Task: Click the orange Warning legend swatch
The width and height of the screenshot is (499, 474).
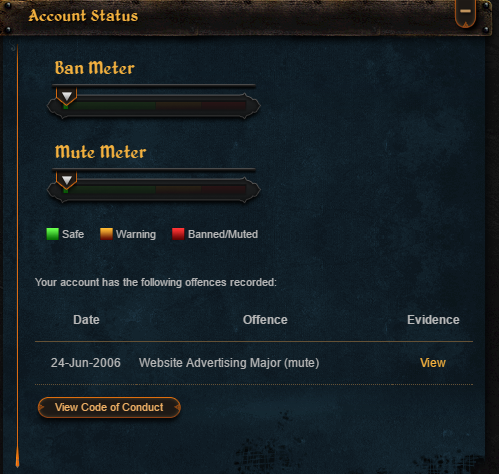Action: [106, 234]
